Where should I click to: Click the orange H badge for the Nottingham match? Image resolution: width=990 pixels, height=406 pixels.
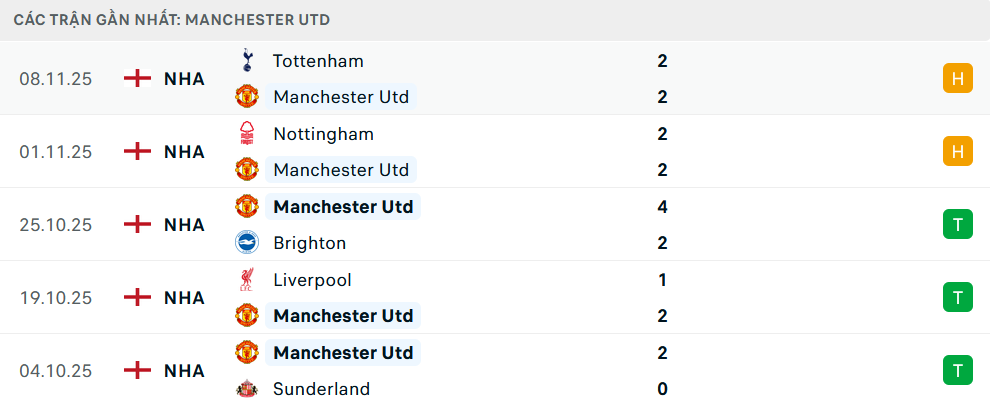click(x=957, y=151)
